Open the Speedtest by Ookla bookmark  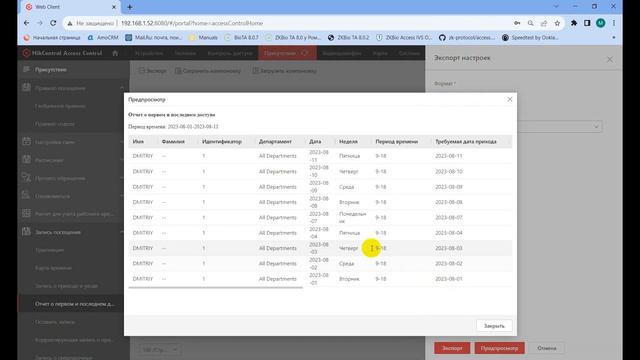[530, 38]
